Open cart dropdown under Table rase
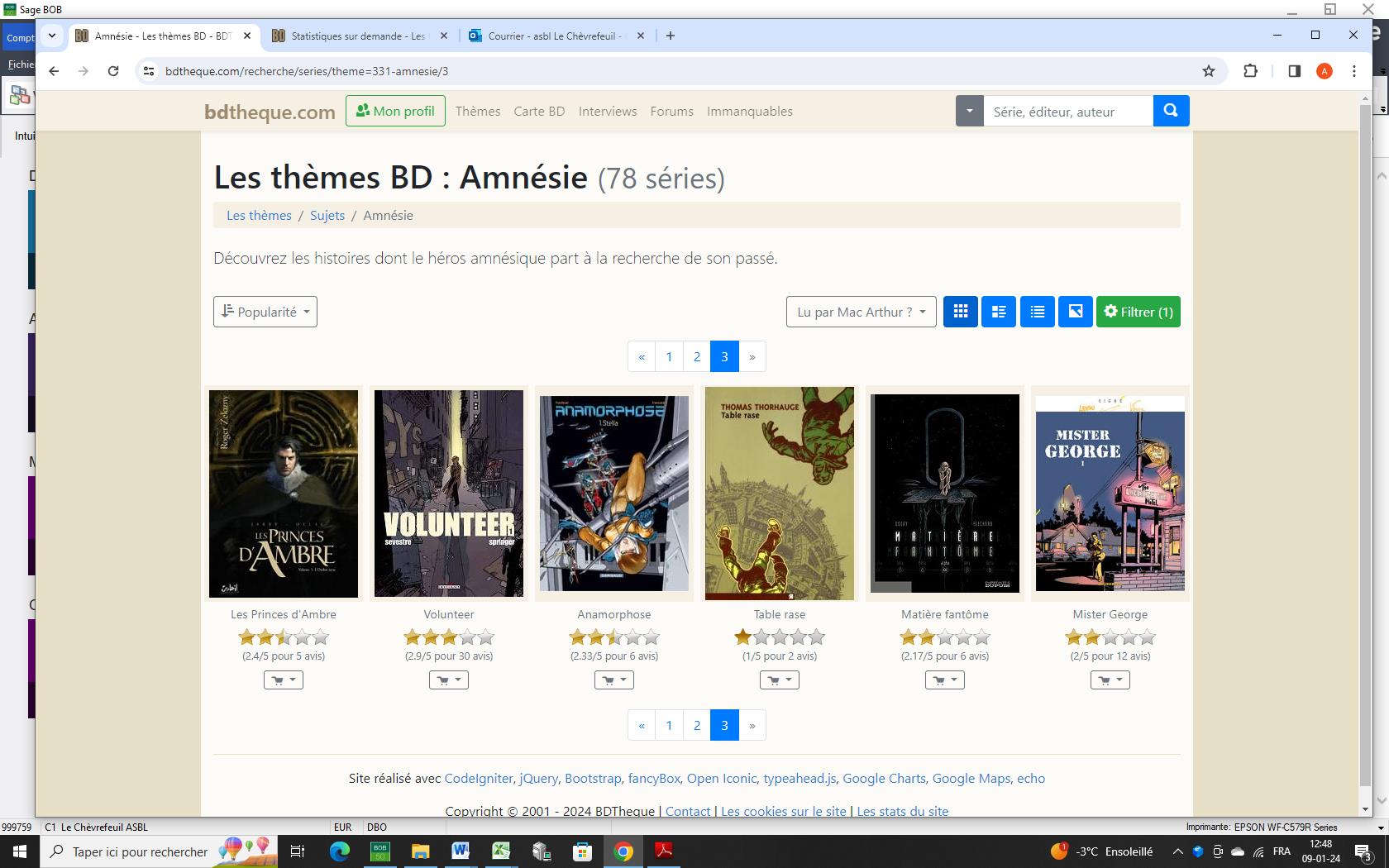Screen dimensions: 1389x868 point(780,680)
